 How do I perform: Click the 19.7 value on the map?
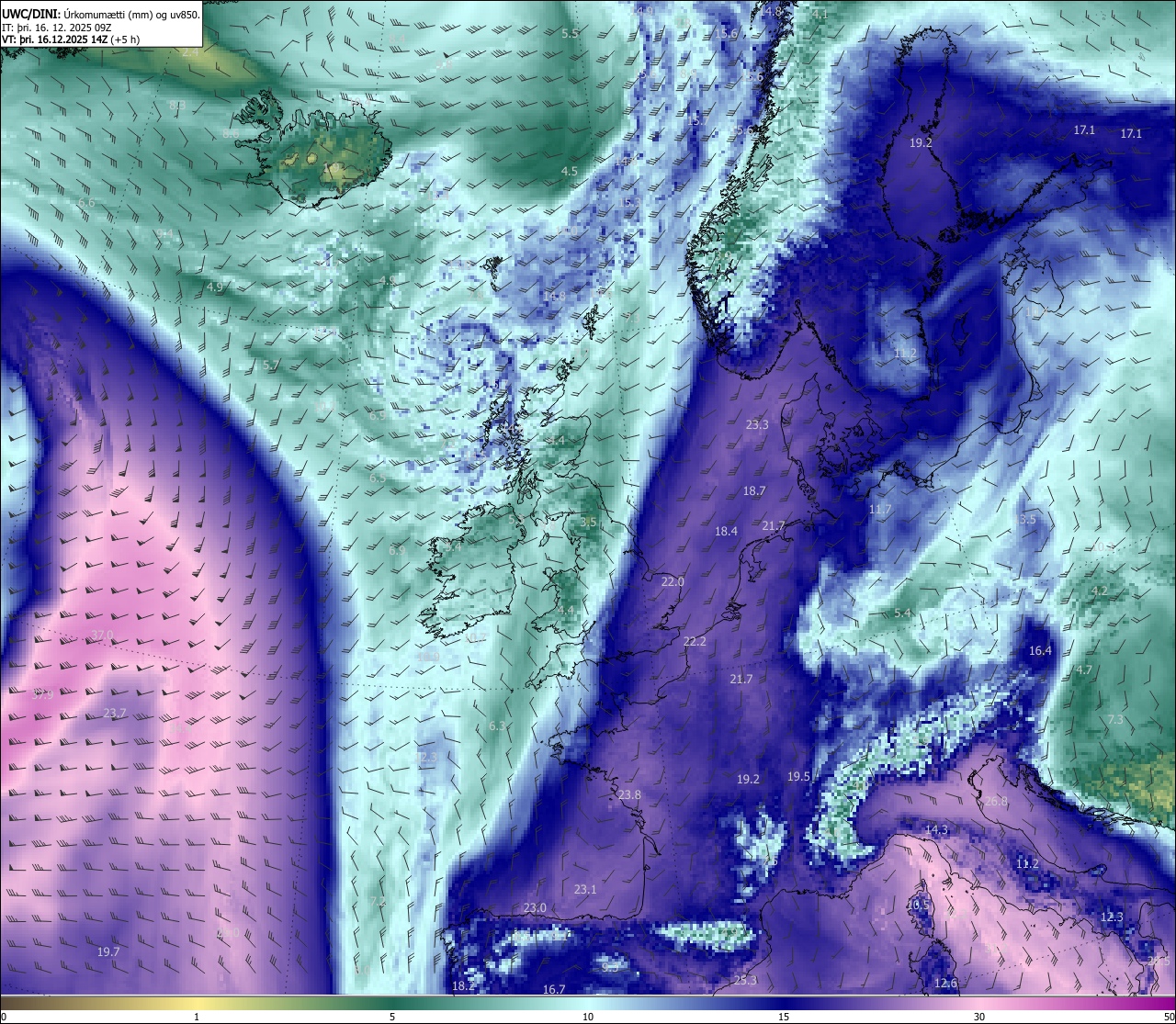coord(108,951)
